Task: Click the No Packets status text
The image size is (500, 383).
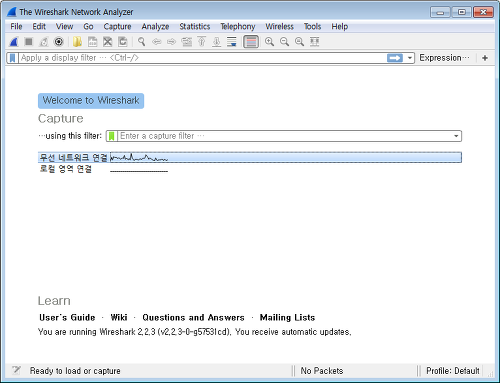Action: (x=322, y=371)
